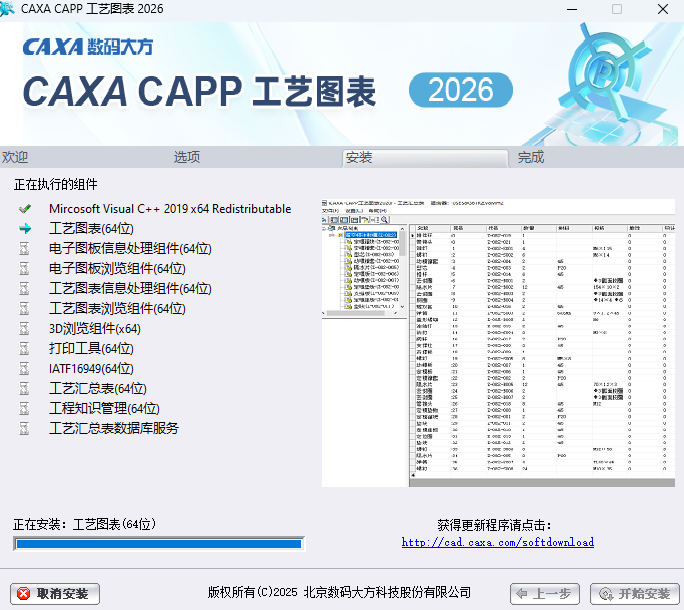The image size is (684, 610).
Task: Click the green checkmark beside Visual C++ 2019
Action: (25, 209)
